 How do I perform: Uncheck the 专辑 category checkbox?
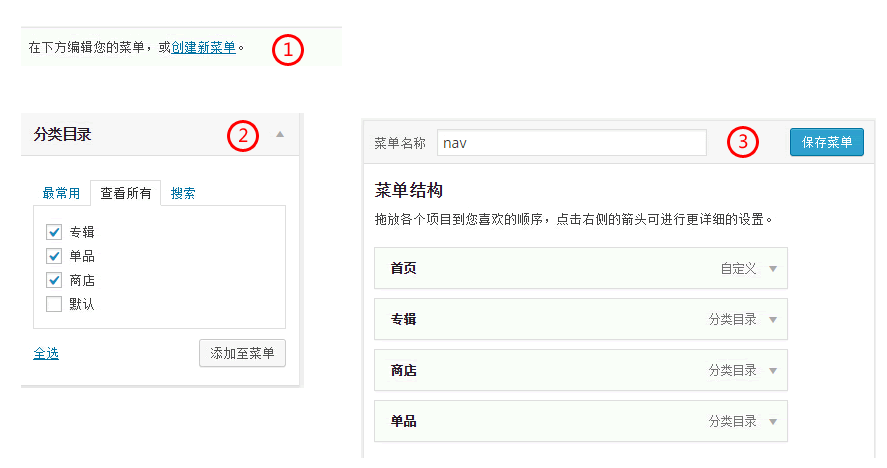click(x=54, y=232)
